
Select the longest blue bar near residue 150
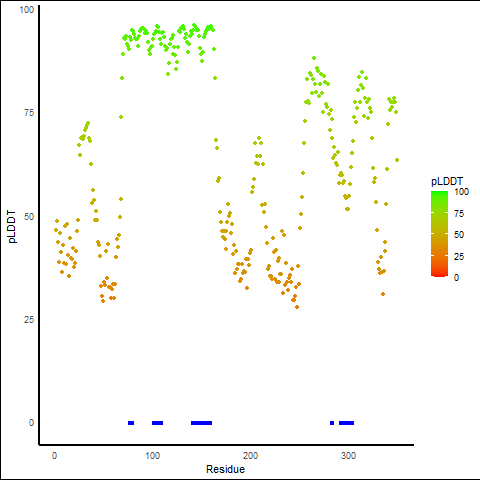201,423
